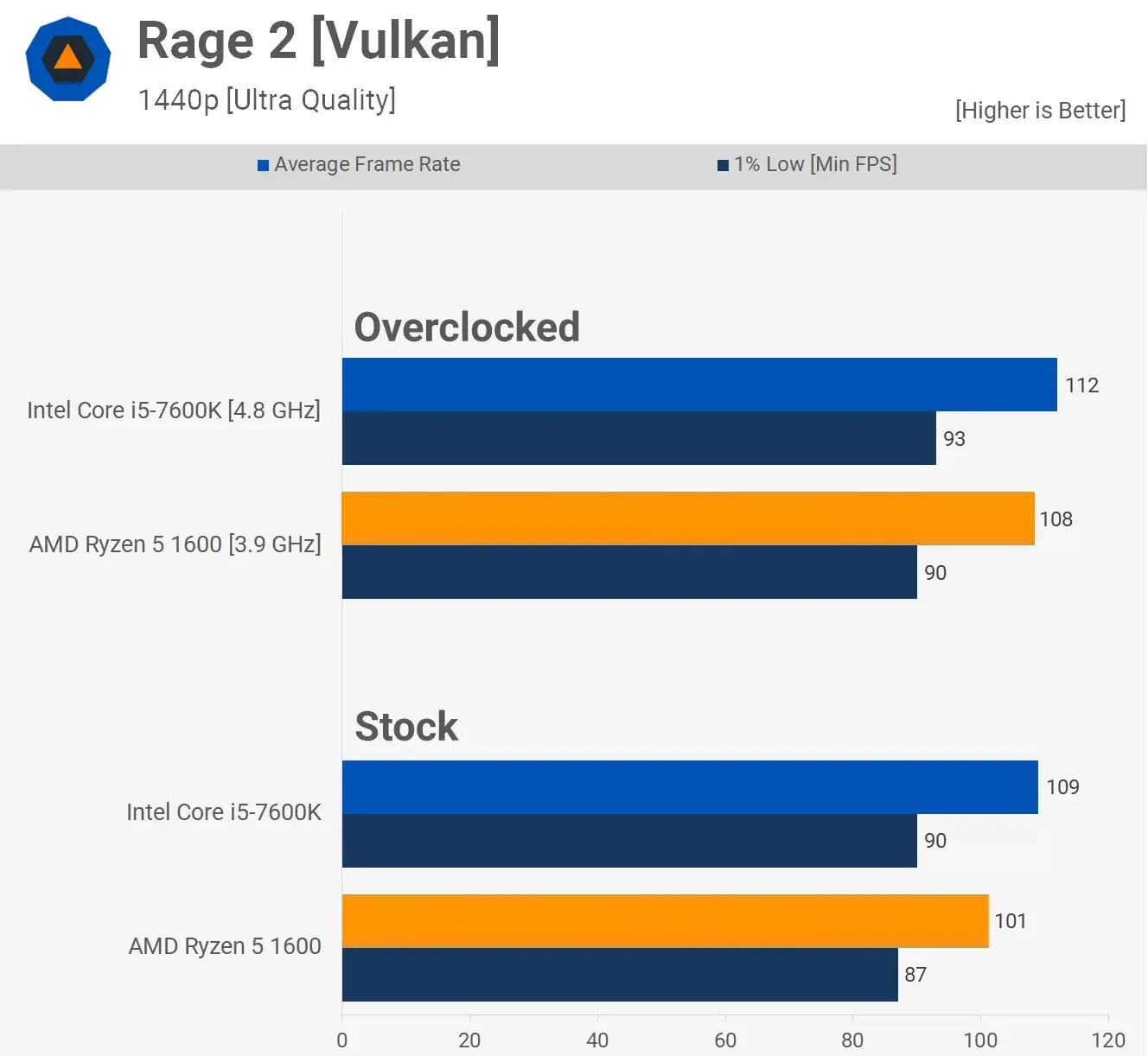Image resolution: width=1148 pixels, height=1056 pixels.
Task: Click the 100 tick on the x-axis
Action: pyautogui.click(x=979, y=1040)
